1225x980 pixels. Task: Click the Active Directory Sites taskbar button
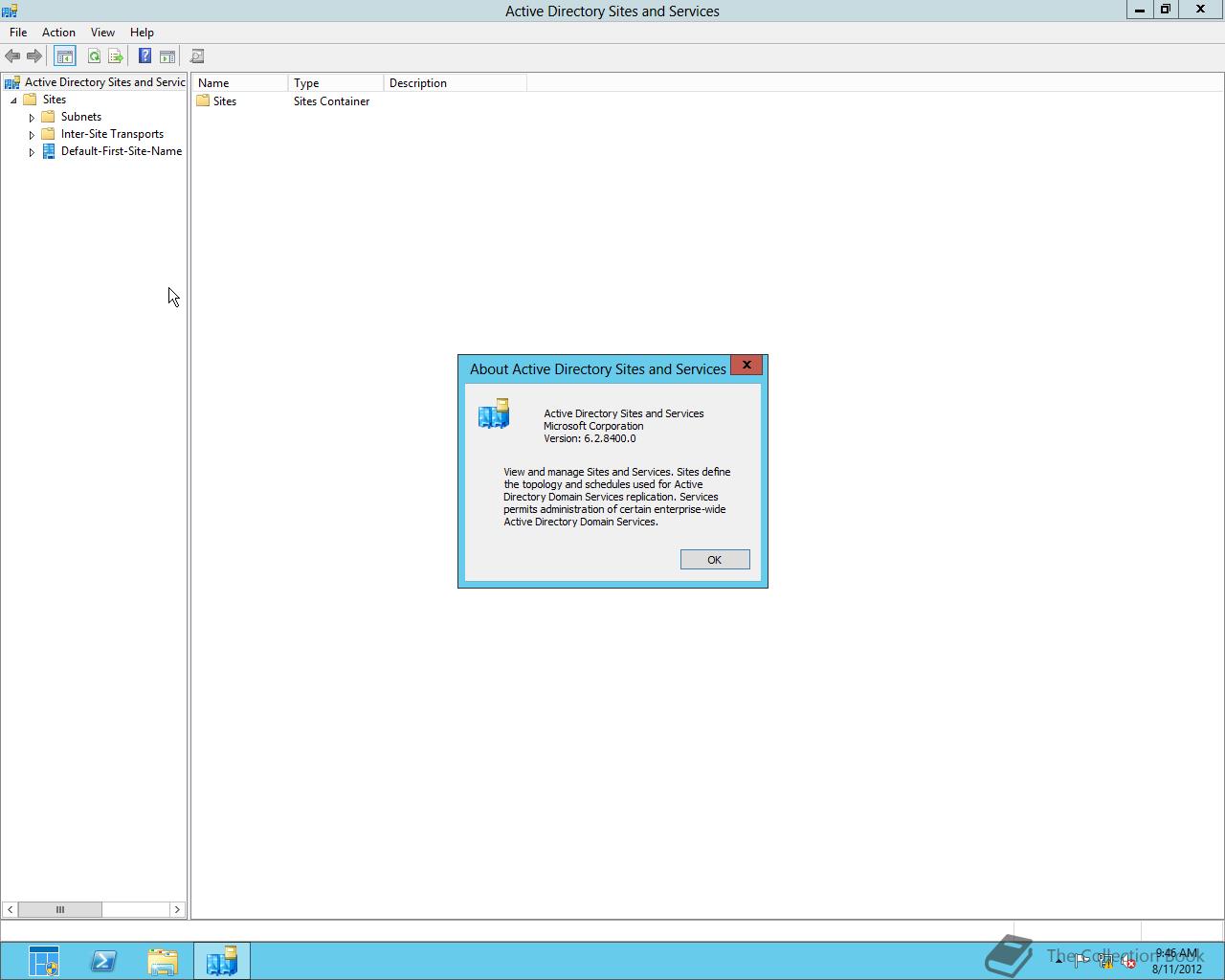(x=222, y=961)
